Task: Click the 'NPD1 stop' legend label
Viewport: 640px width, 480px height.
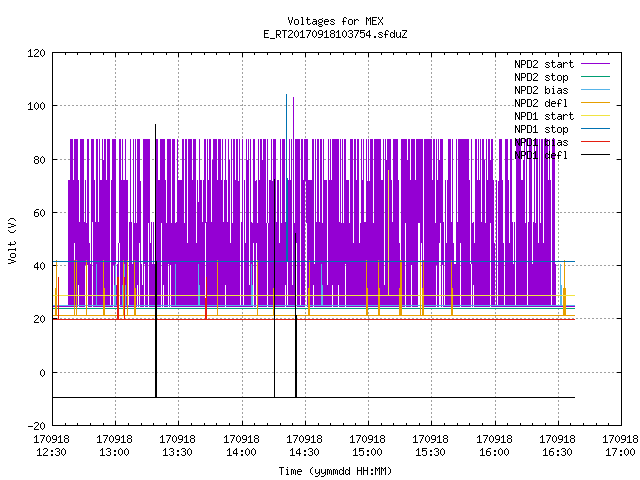Action: point(541,129)
